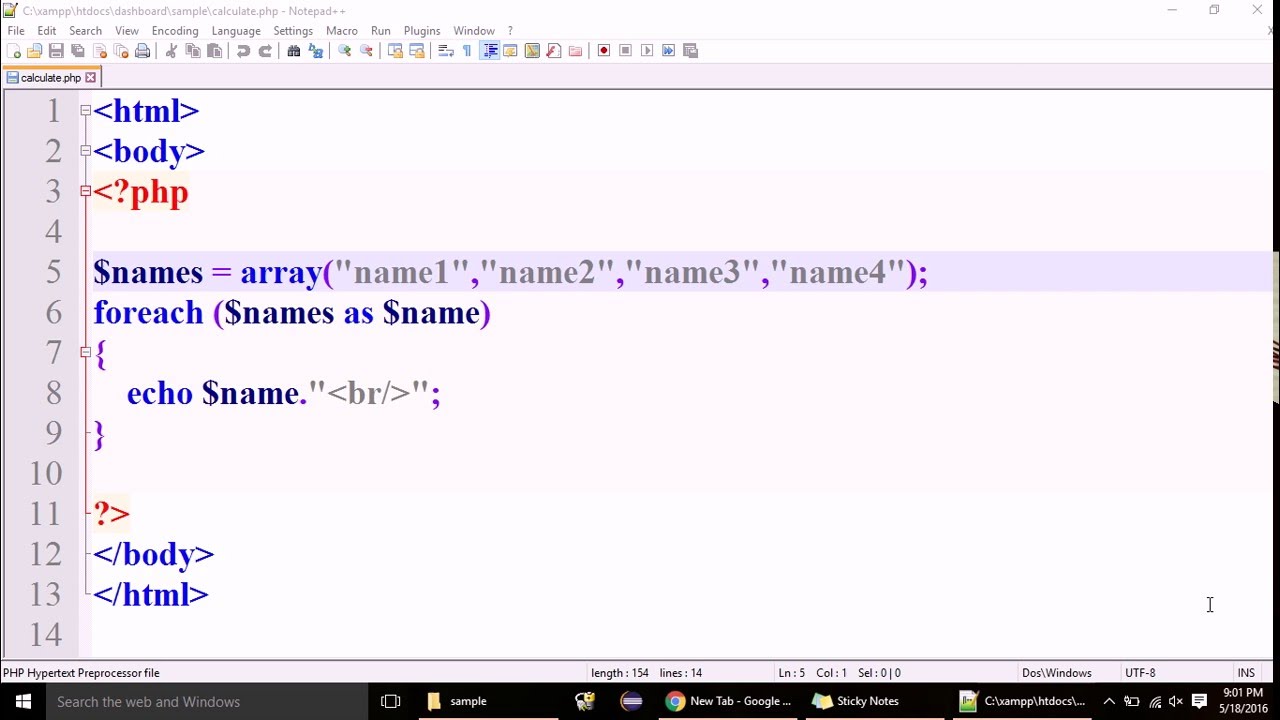Open the Function List toolbar icon
The width and height of the screenshot is (1280, 720).
(554, 51)
